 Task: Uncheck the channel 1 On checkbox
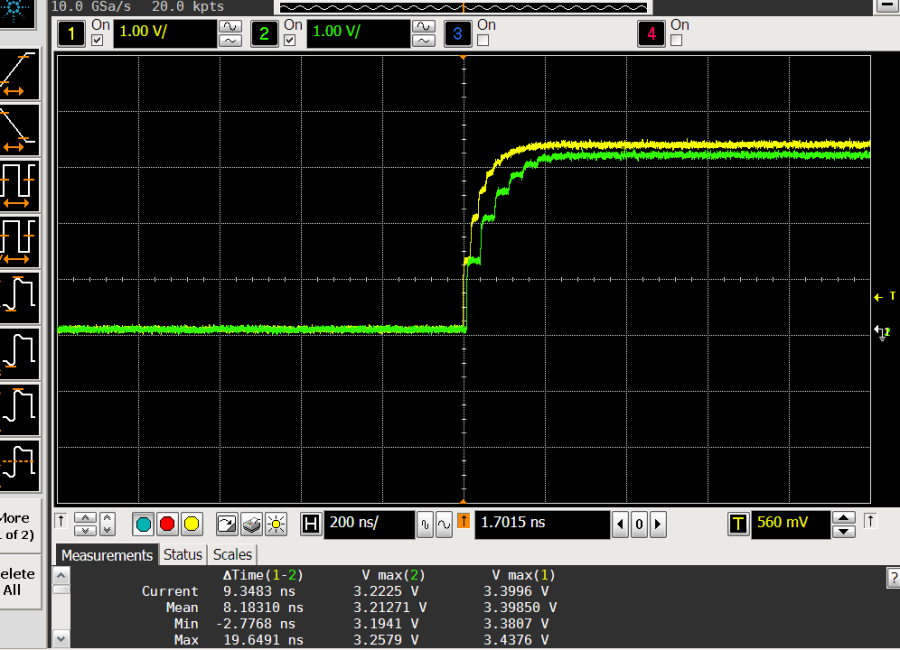pos(97,41)
